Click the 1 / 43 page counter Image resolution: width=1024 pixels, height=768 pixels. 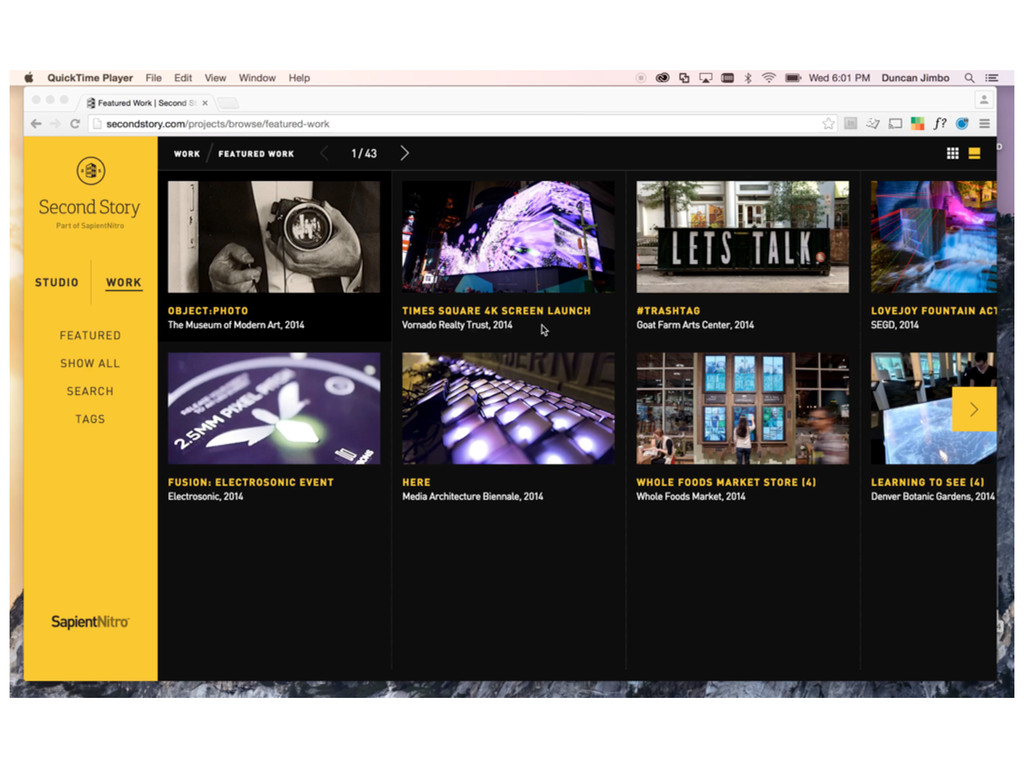click(364, 153)
